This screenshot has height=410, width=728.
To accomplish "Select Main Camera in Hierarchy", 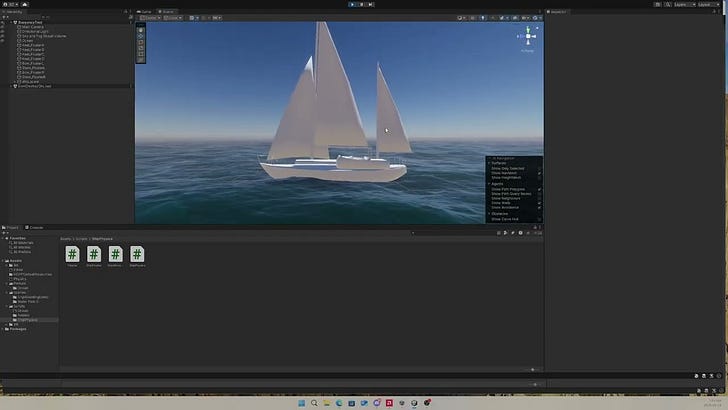I will pos(32,27).
